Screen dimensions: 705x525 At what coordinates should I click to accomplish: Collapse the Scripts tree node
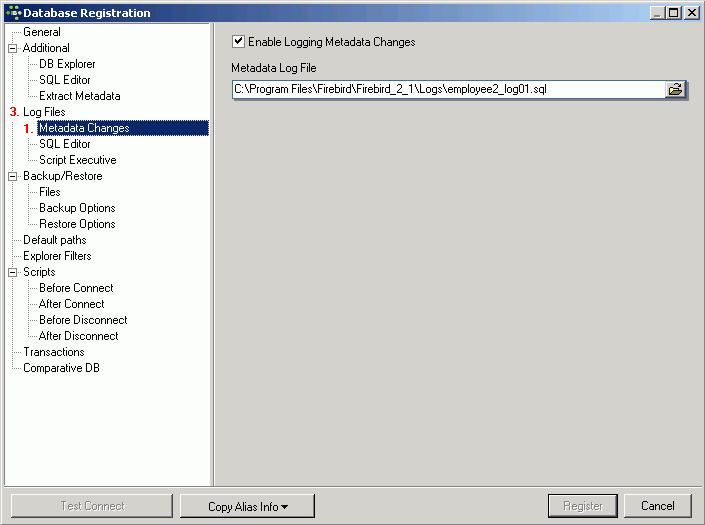(x=13, y=272)
